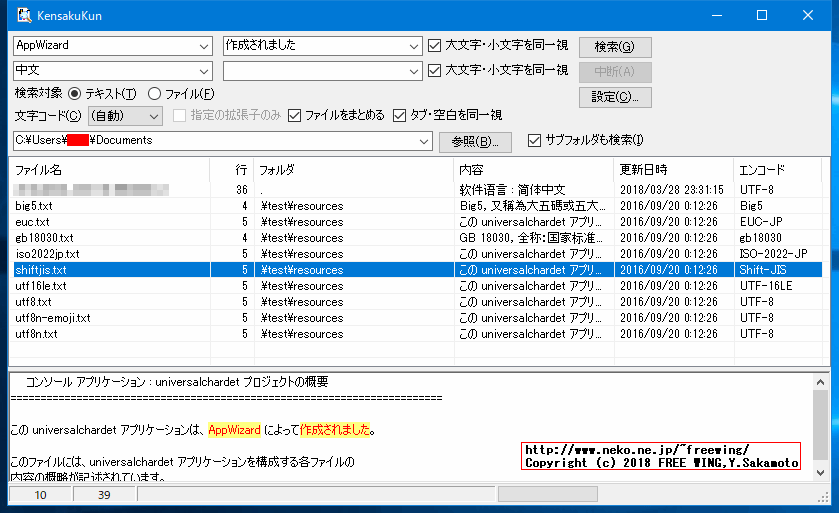The width and height of the screenshot is (839, 513).
Task: Select the big5.txt result row
Action: click(x=417, y=206)
